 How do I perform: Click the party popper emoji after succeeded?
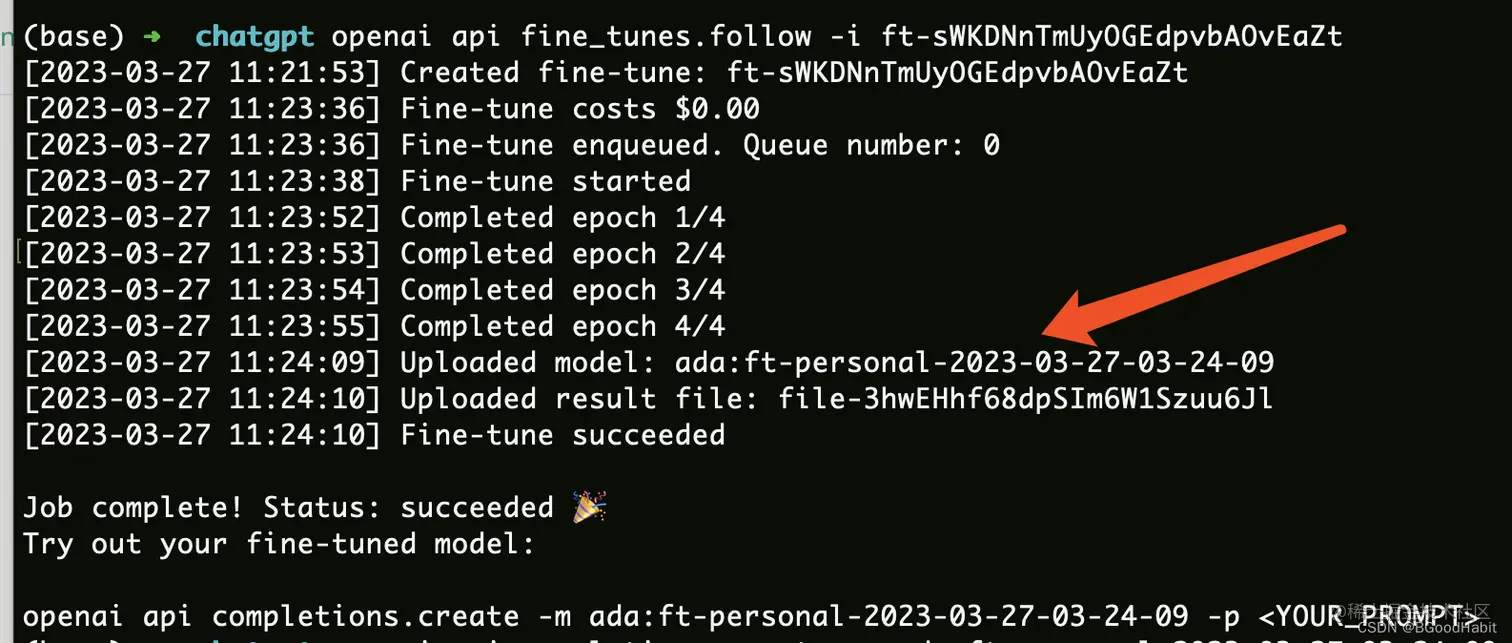(x=588, y=507)
